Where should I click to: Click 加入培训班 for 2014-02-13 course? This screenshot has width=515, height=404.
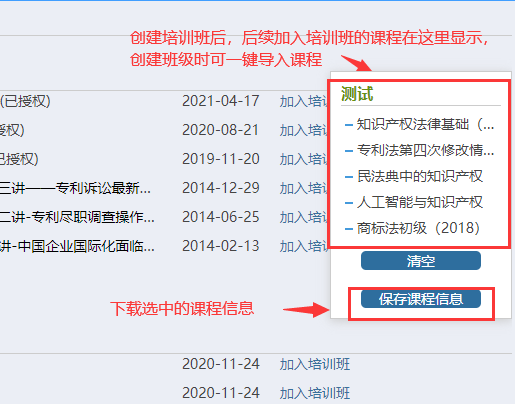point(305,246)
